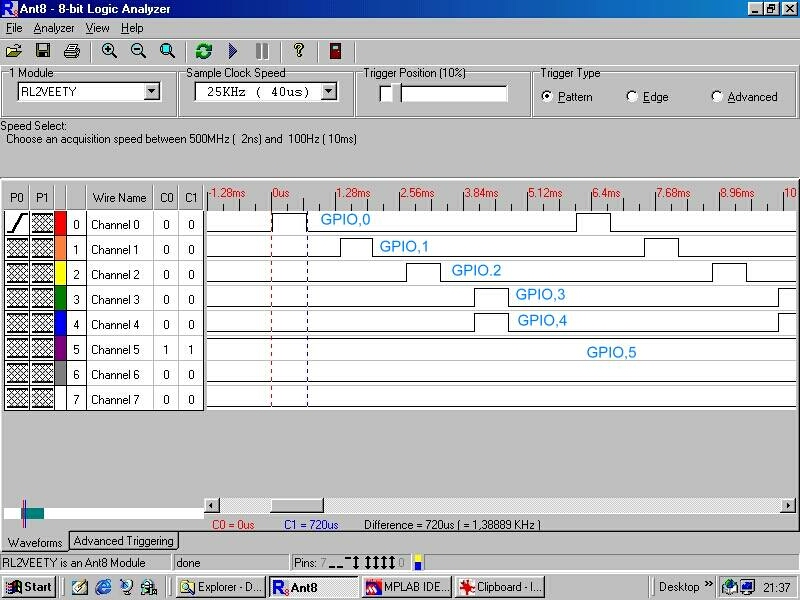Click the green refresh arrows icon

pyautogui.click(x=204, y=50)
